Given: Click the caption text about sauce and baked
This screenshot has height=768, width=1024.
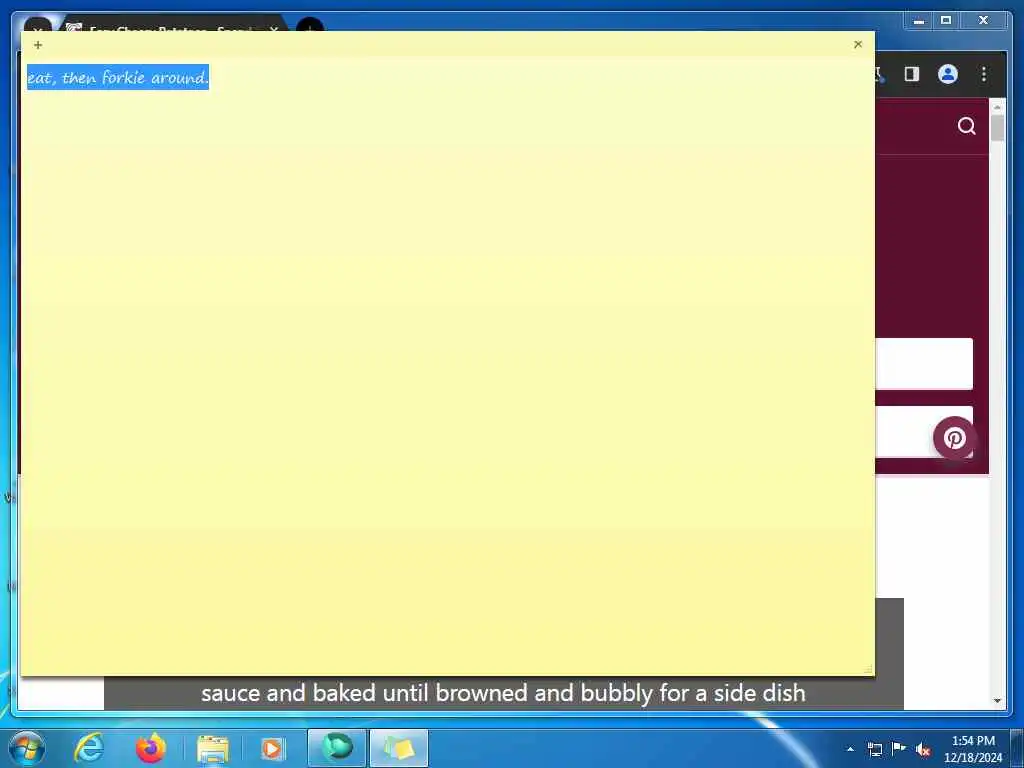Looking at the screenshot, I should click(504, 693).
